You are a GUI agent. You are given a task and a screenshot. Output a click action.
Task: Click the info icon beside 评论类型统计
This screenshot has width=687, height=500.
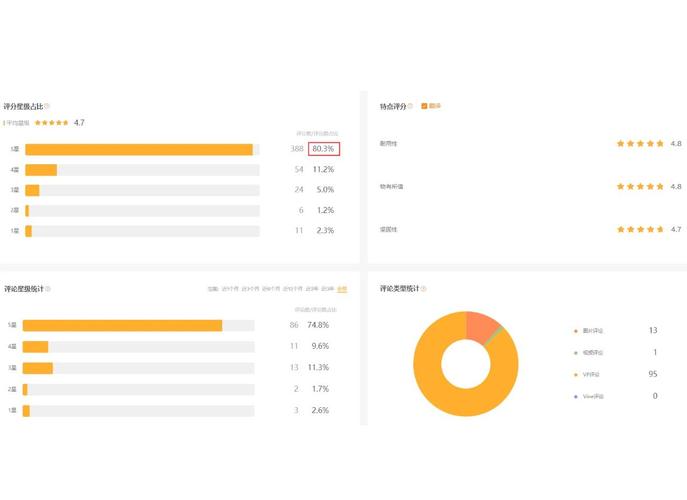tap(424, 288)
